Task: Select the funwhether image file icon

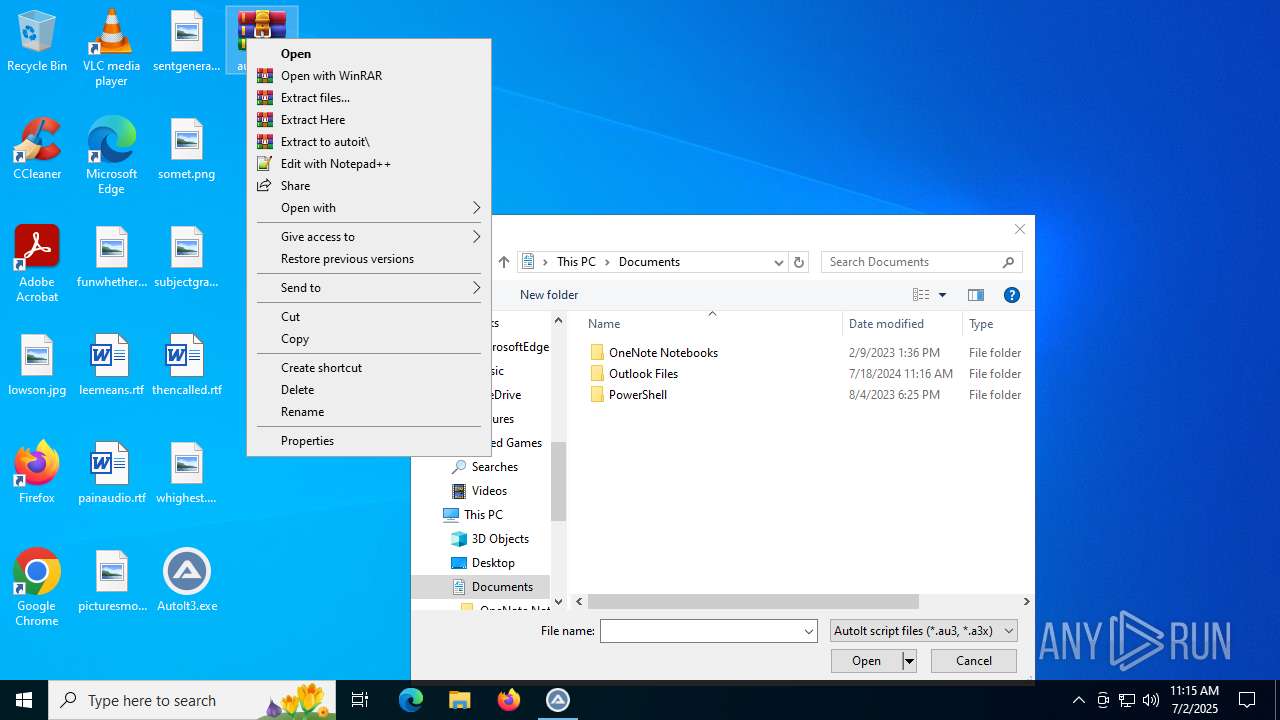Action: [x=111, y=258]
